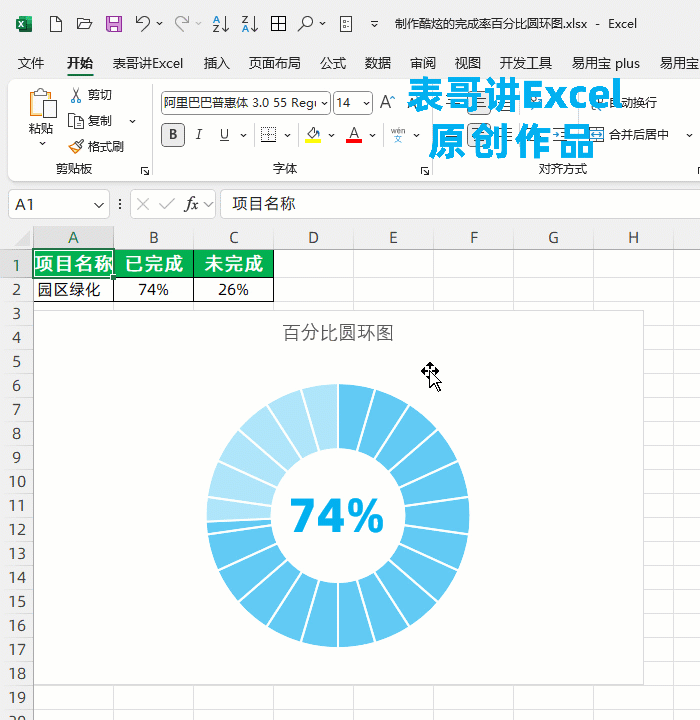700x720 pixels.
Task: Click the insert function fx icon
Action: coord(191,204)
